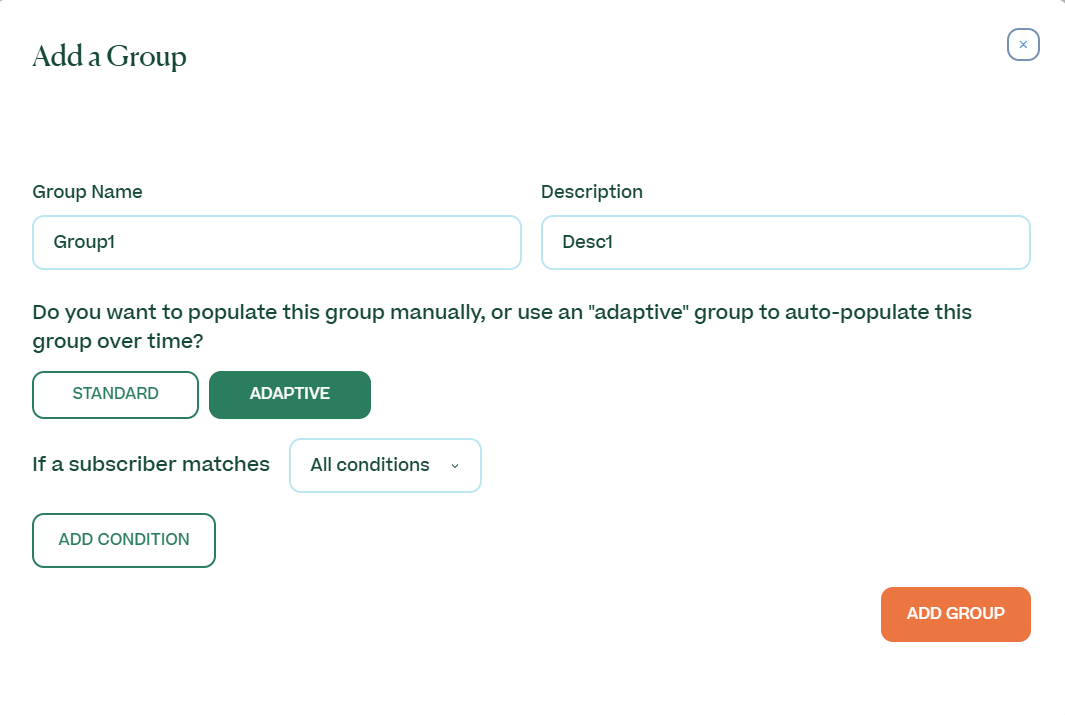
Task: Click the 'All conditions' text in combo box
Action: coord(370,465)
